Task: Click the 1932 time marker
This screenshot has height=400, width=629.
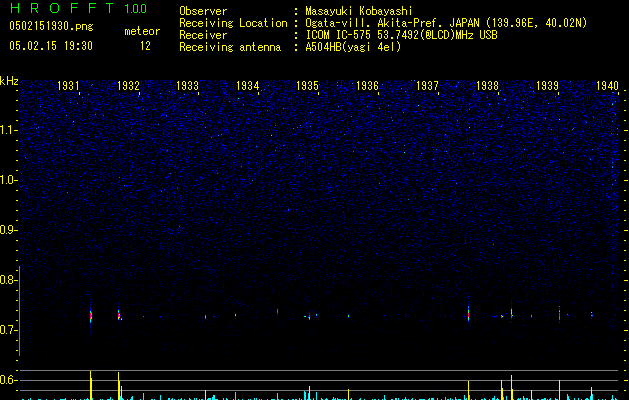Action: click(128, 86)
